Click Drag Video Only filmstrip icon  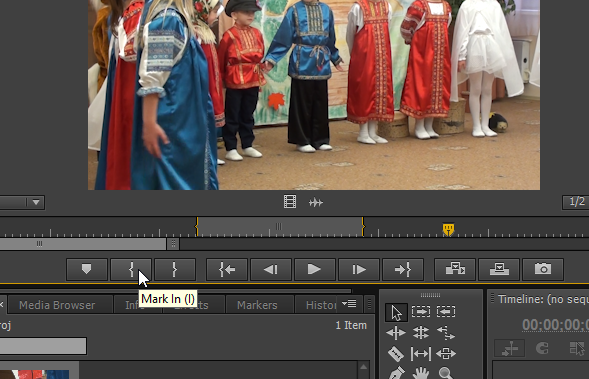click(x=290, y=202)
